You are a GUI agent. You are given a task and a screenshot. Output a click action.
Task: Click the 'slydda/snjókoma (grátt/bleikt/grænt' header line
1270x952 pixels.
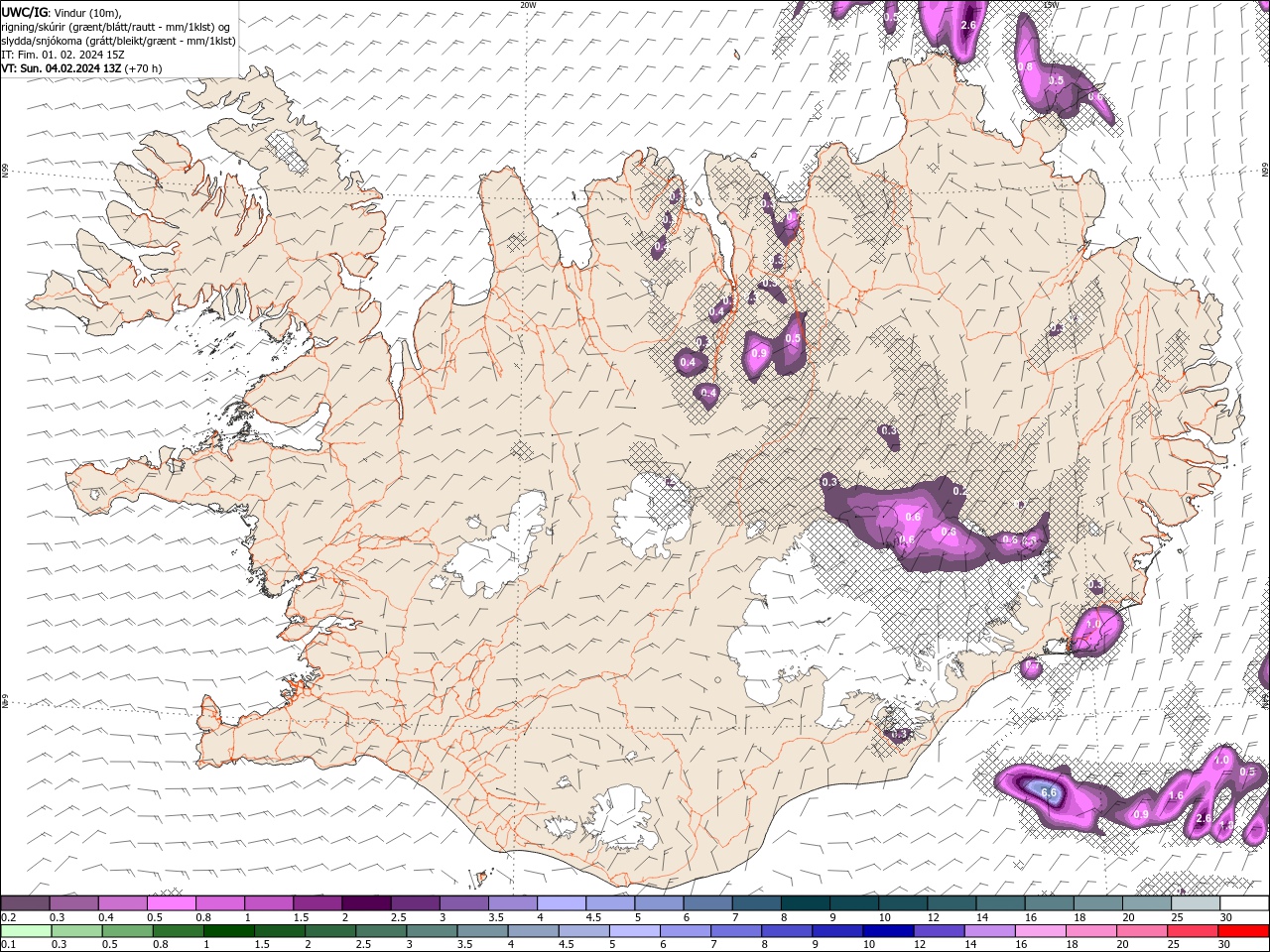[118, 41]
